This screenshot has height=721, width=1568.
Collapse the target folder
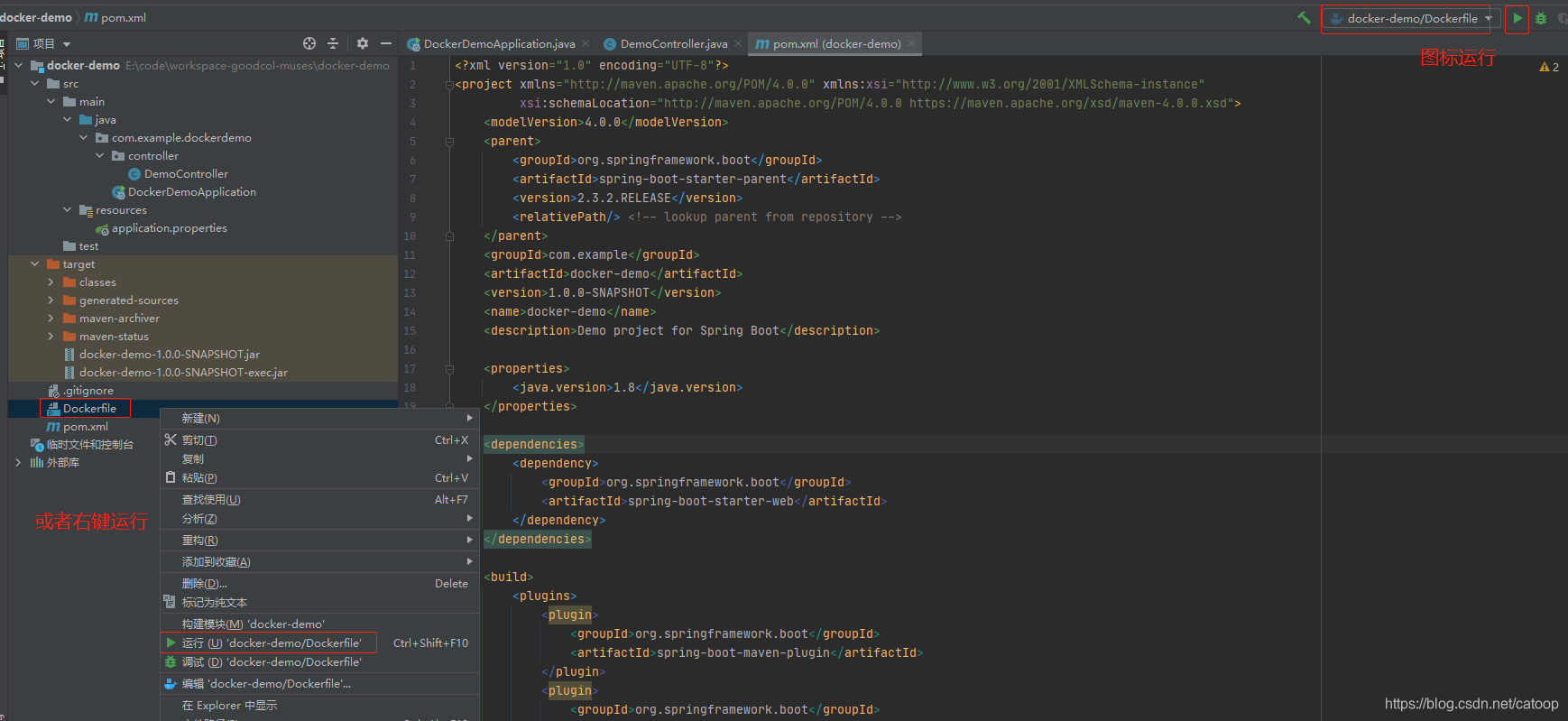[34, 263]
